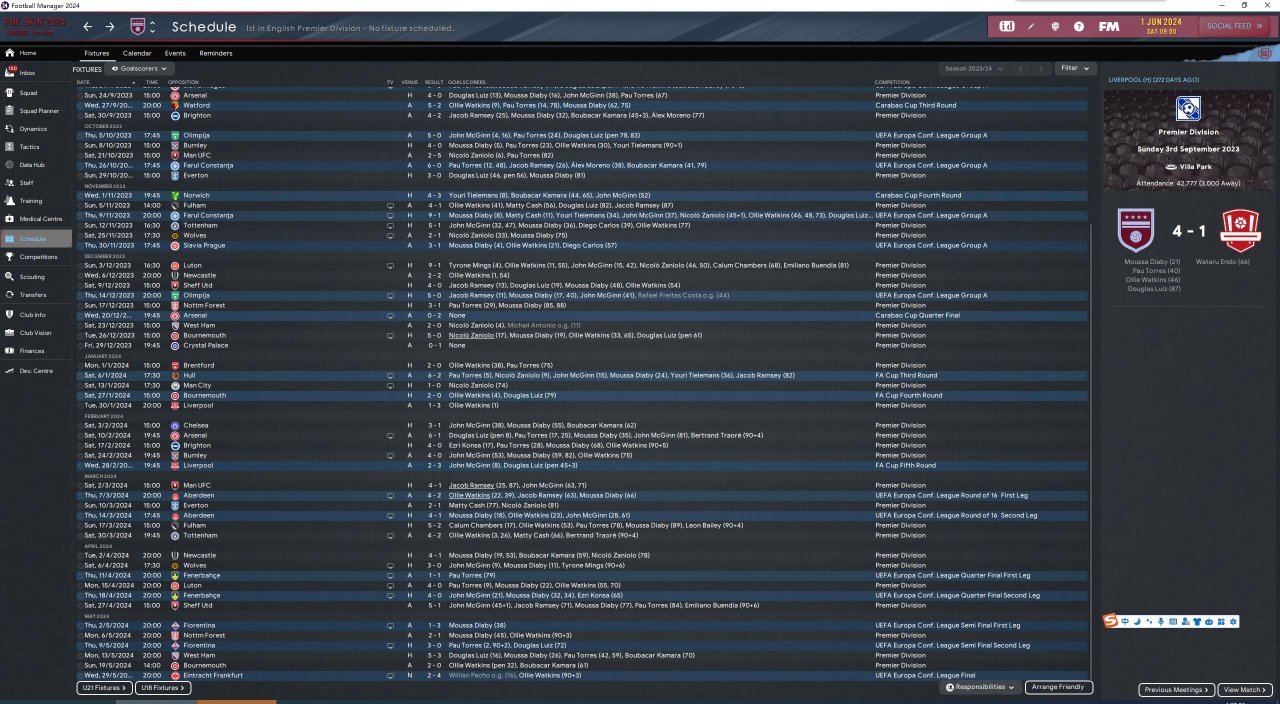Click the Premier Division logo in the match panel

coord(1188,108)
